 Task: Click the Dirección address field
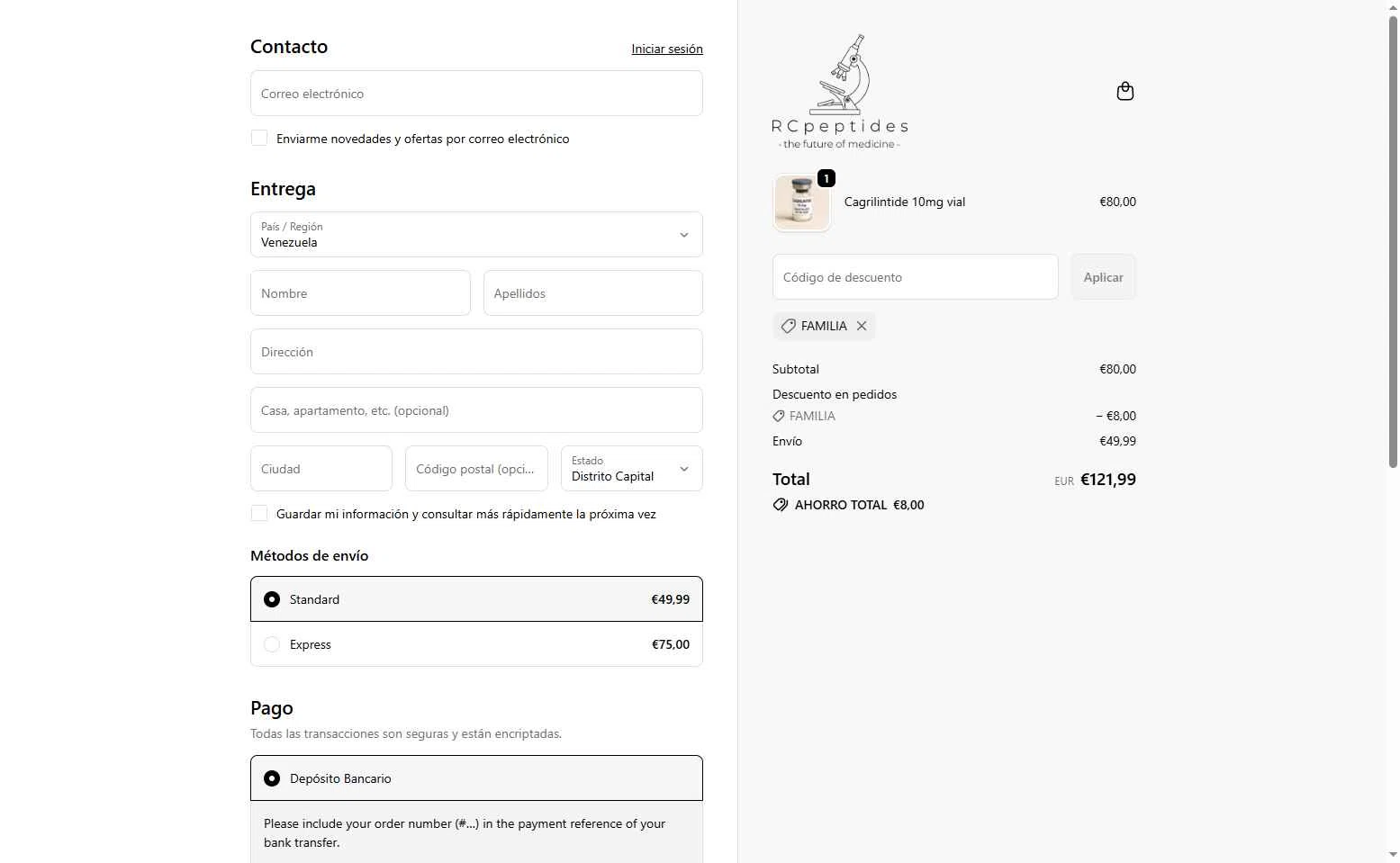476,352
